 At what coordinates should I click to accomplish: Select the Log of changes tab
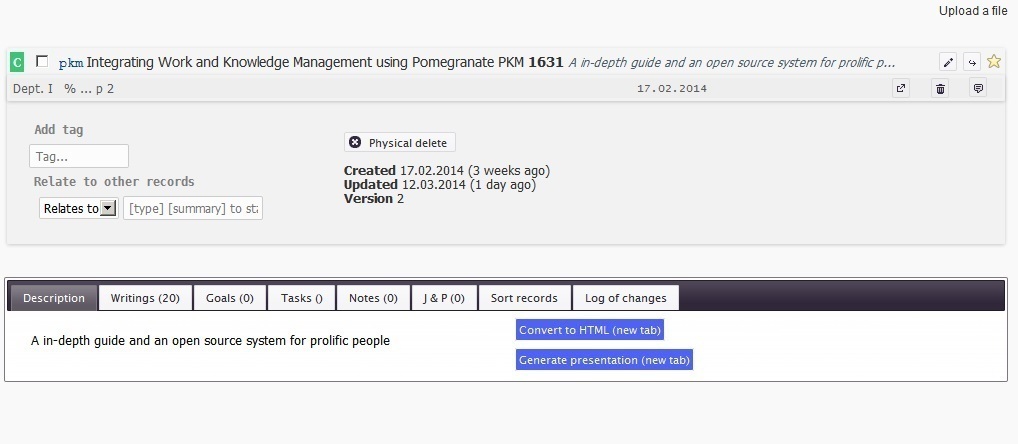tap(626, 298)
